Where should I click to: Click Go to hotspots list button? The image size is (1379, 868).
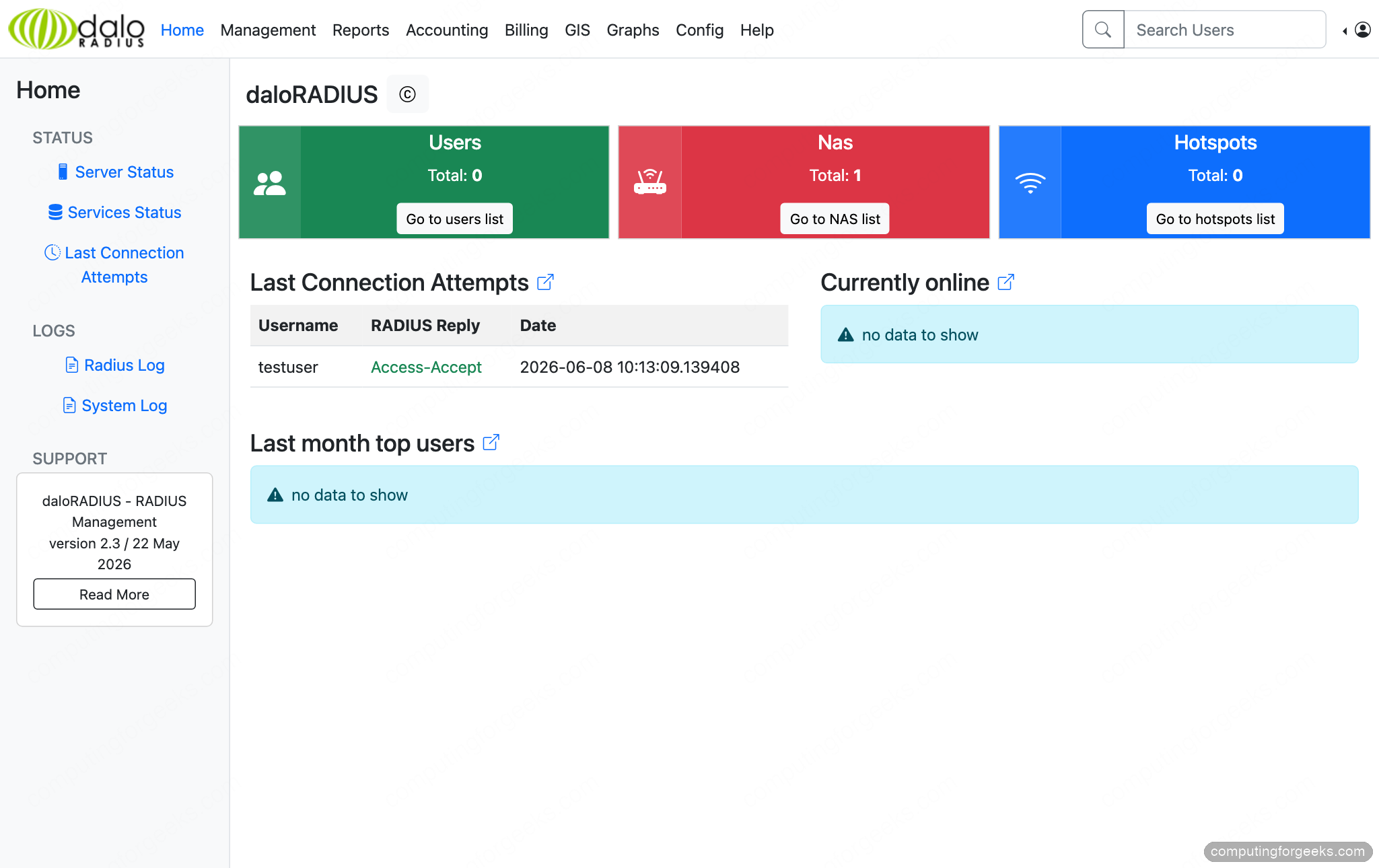[1215, 219]
